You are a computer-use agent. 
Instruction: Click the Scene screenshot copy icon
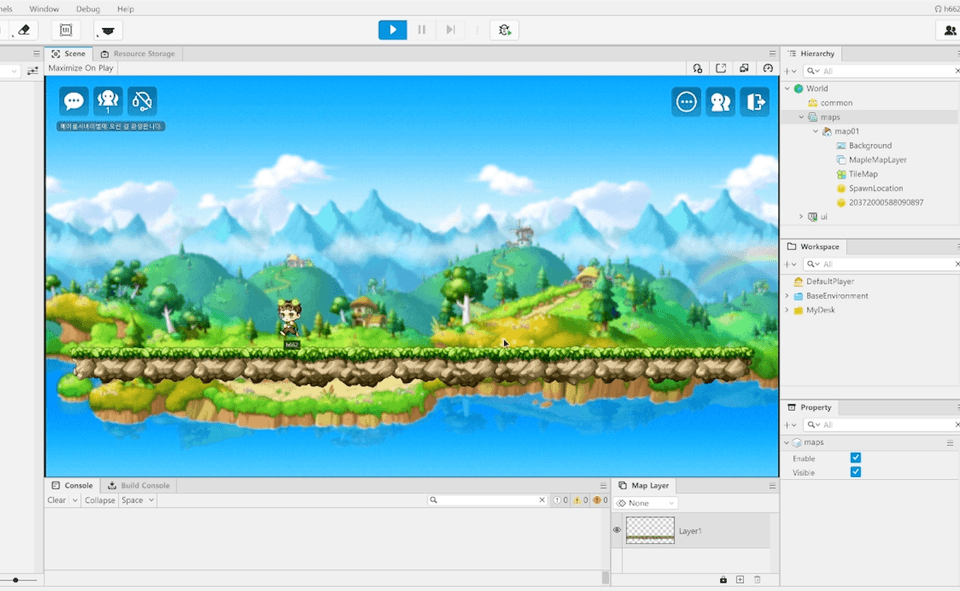click(x=744, y=69)
